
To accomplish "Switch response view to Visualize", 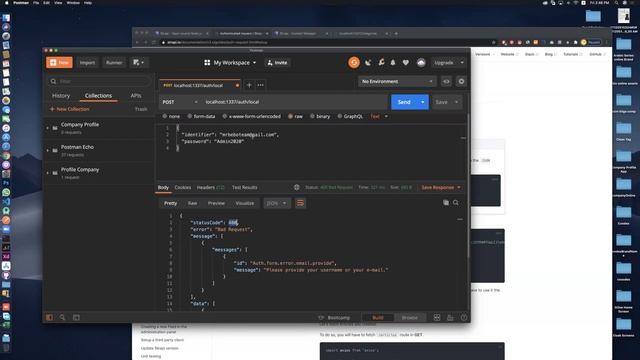I will tap(244, 203).
